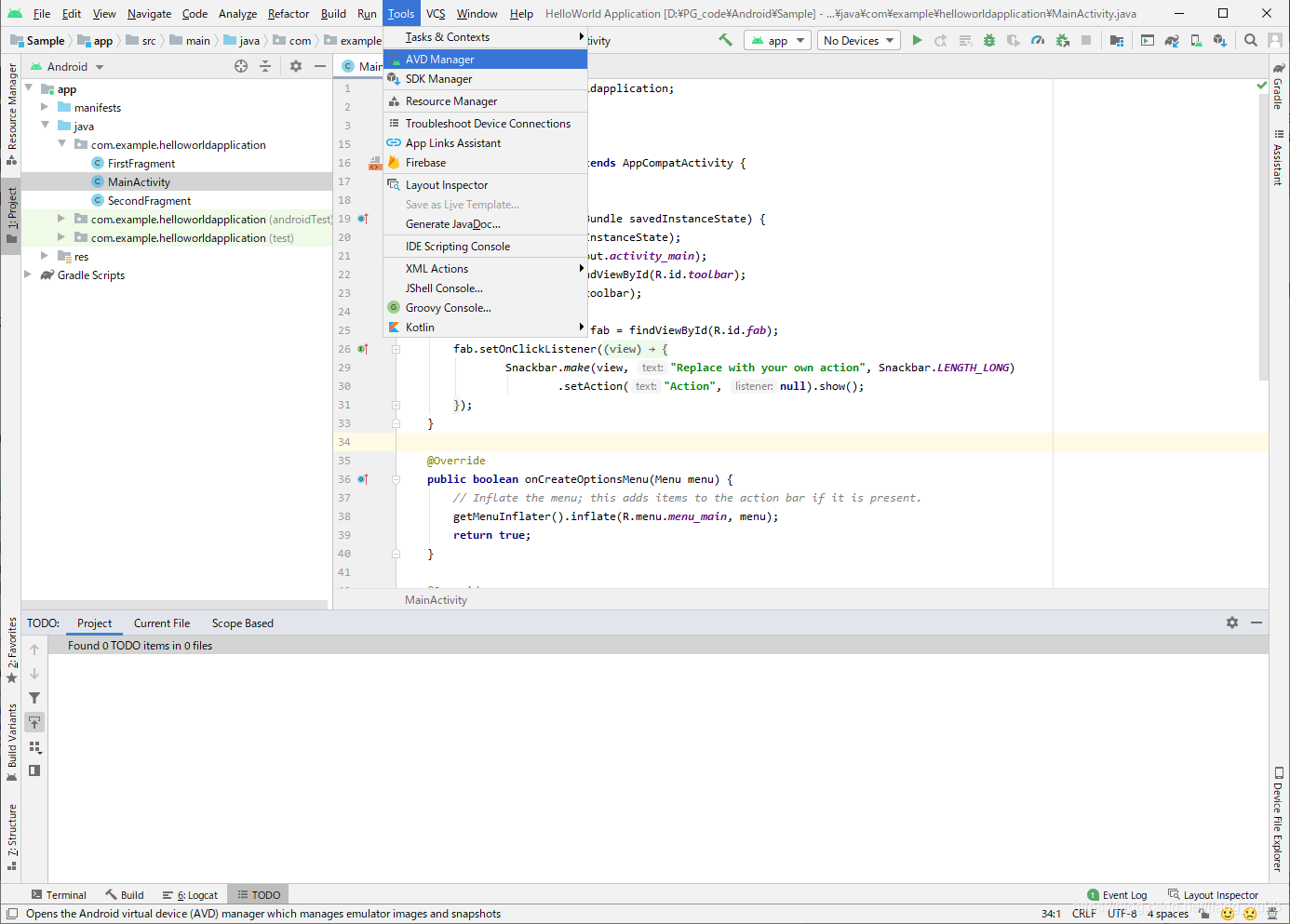Toggle Autoscroll to Source in TODO panel
The height and width of the screenshot is (924, 1290).
34,722
